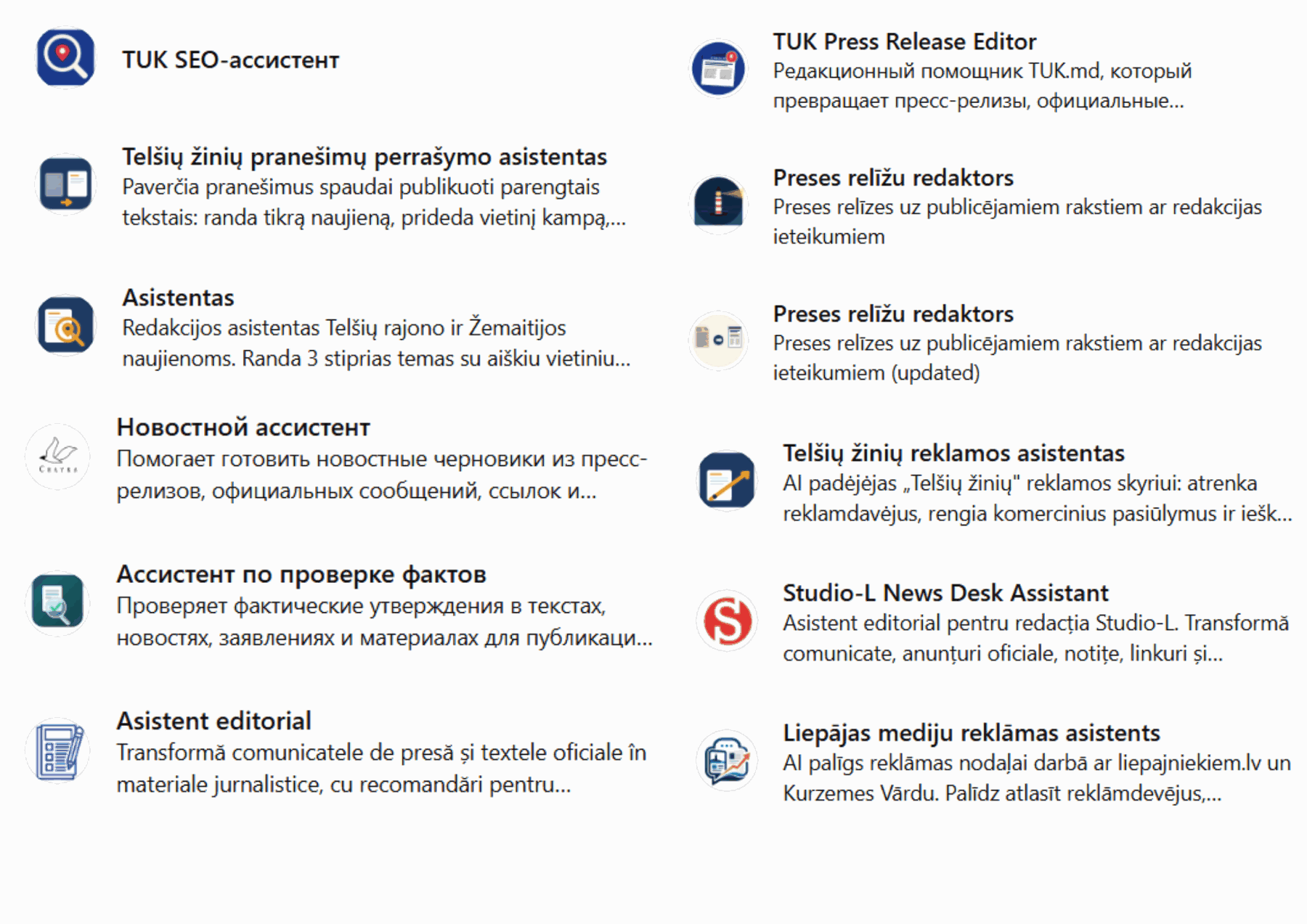Open Telšių žinių reklamos asistentas title

[953, 453]
